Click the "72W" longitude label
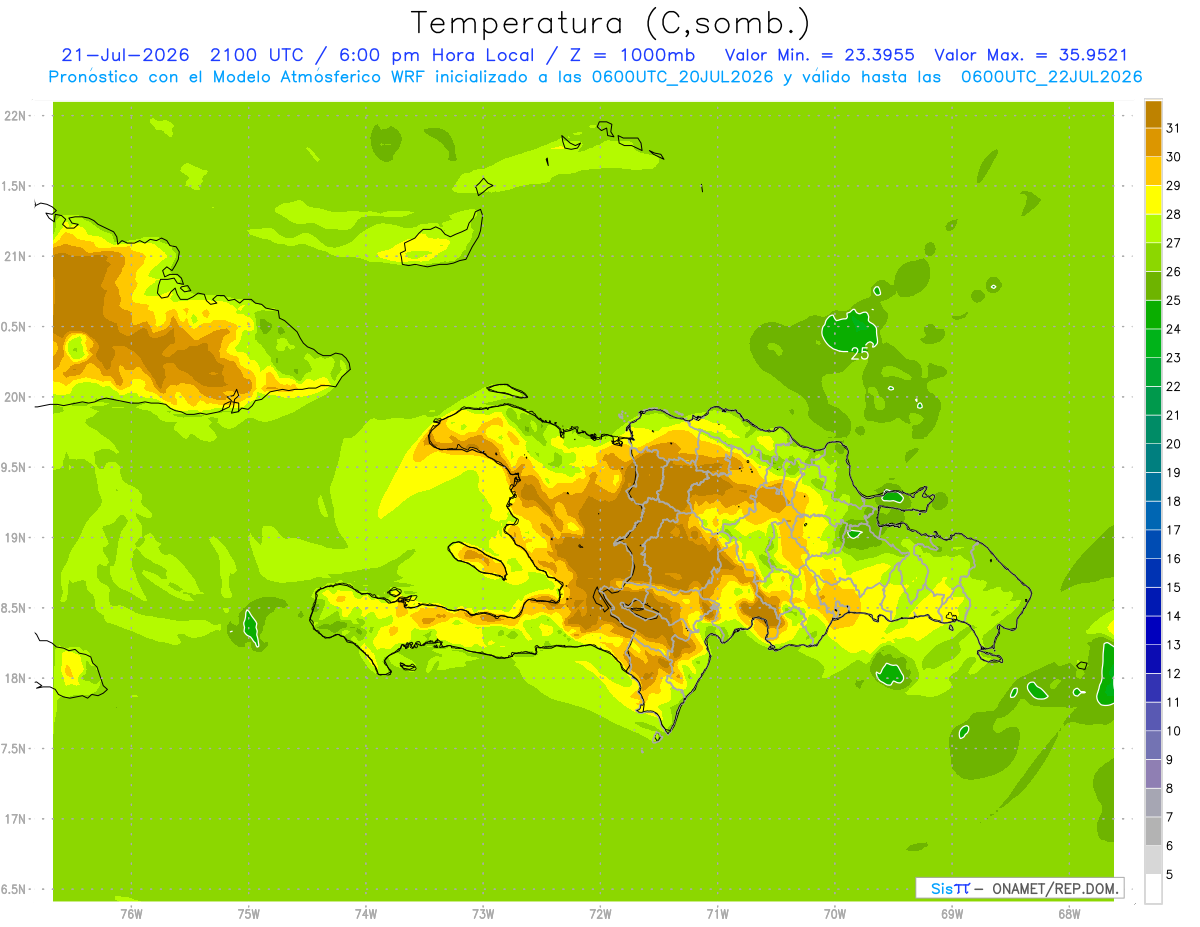 point(601,914)
